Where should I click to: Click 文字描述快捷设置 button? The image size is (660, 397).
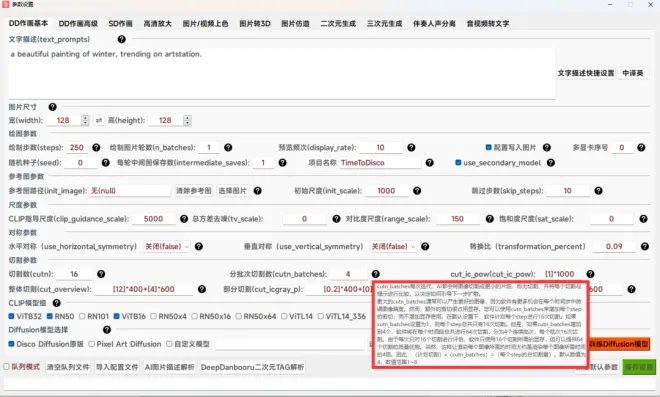[586, 73]
